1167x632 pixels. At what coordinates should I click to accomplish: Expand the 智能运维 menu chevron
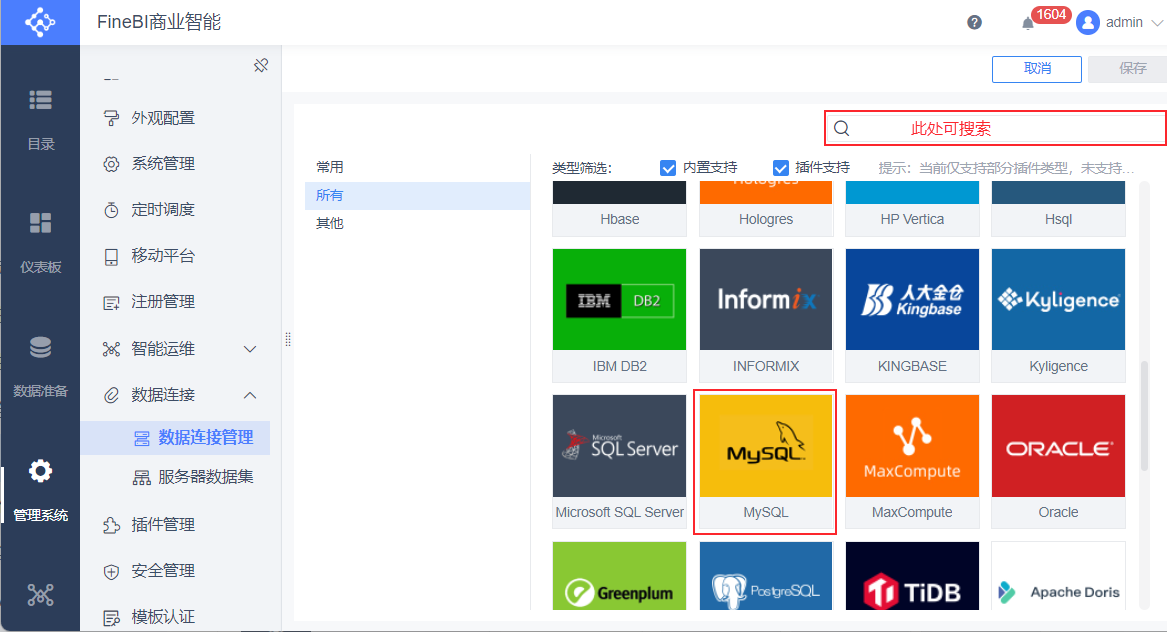pyautogui.click(x=250, y=348)
